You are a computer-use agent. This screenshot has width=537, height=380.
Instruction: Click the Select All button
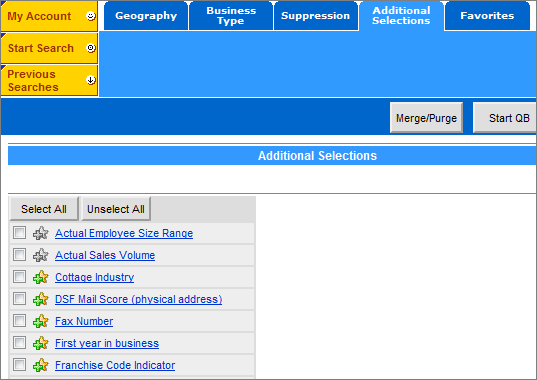pyautogui.click(x=44, y=209)
